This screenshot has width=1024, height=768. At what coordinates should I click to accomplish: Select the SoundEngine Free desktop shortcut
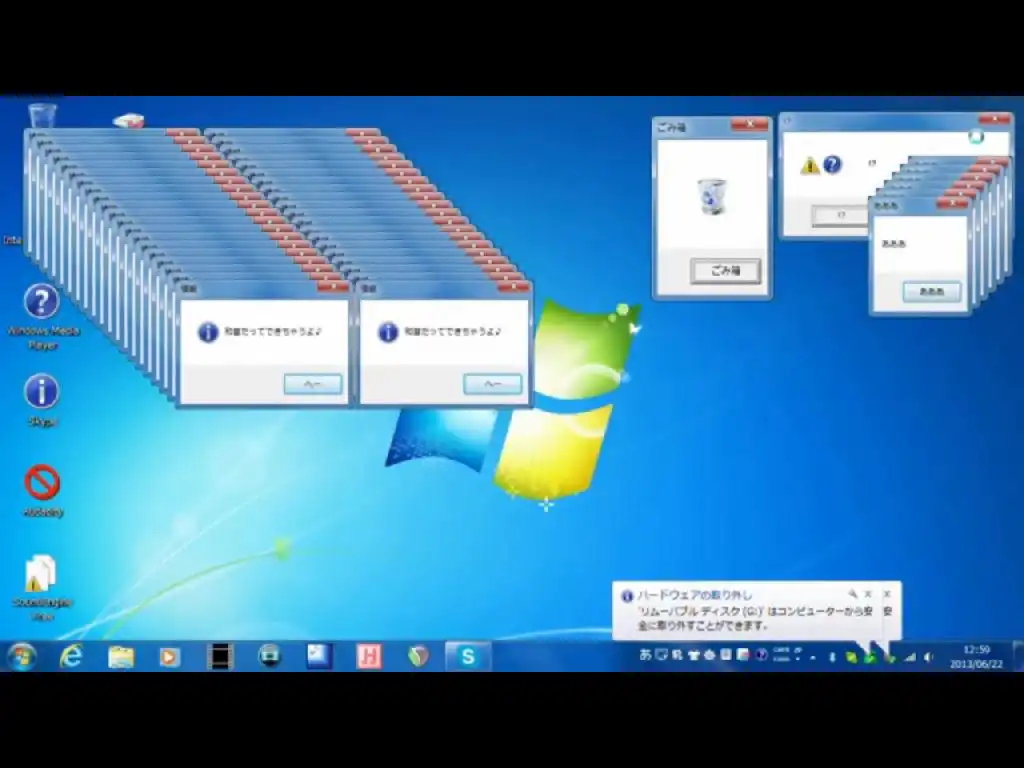(x=42, y=587)
